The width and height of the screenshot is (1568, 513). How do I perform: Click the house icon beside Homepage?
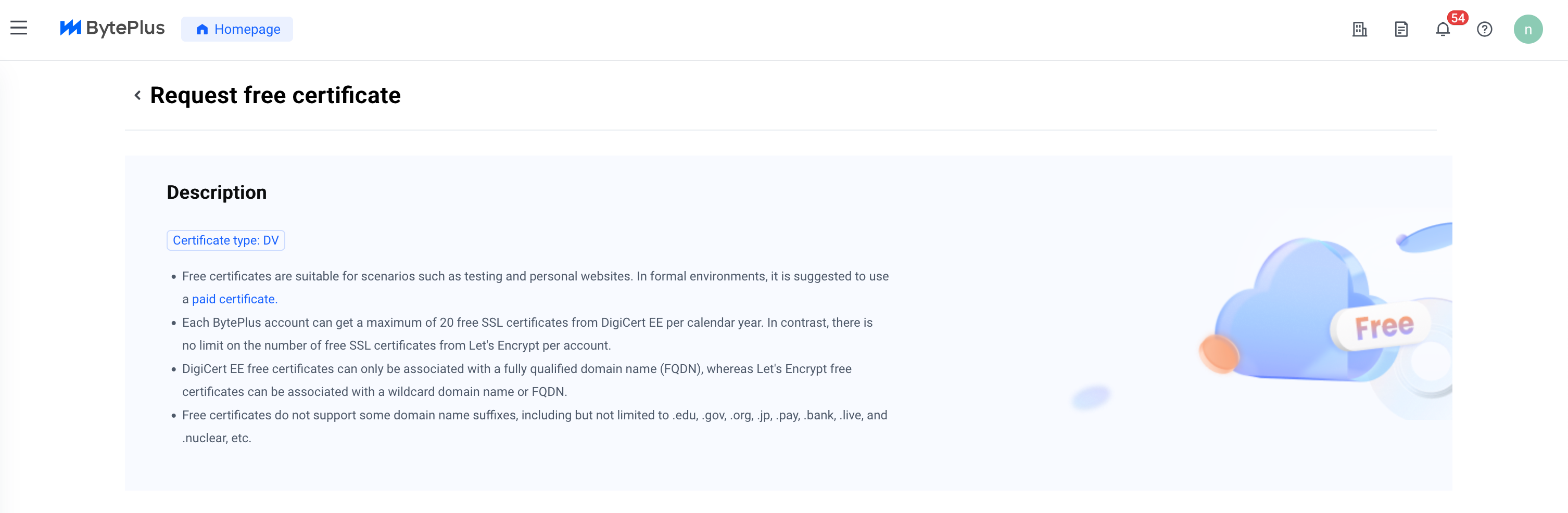click(x=202, y=29)
